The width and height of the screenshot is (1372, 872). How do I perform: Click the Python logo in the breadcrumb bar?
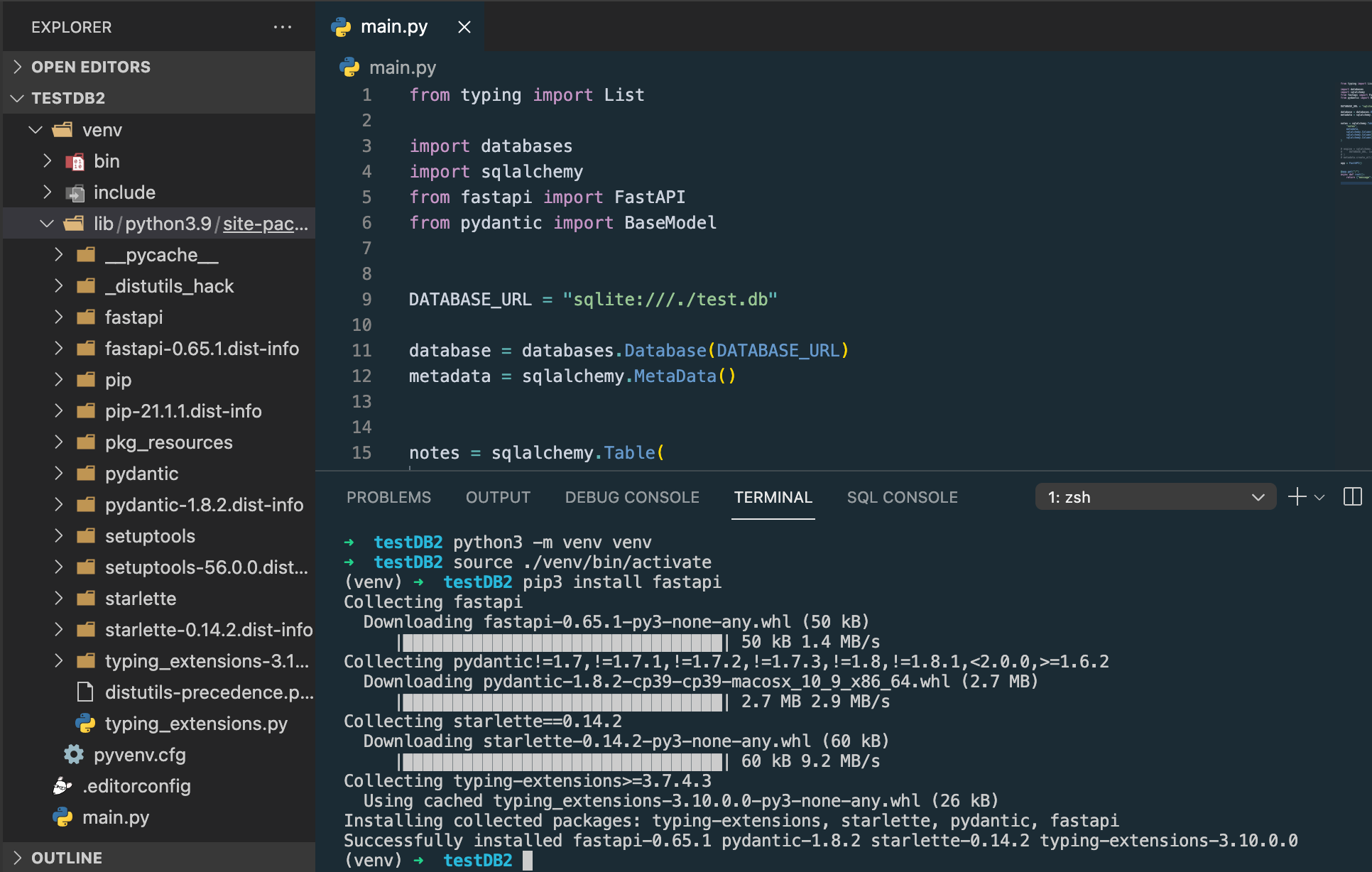pos(349,67)
